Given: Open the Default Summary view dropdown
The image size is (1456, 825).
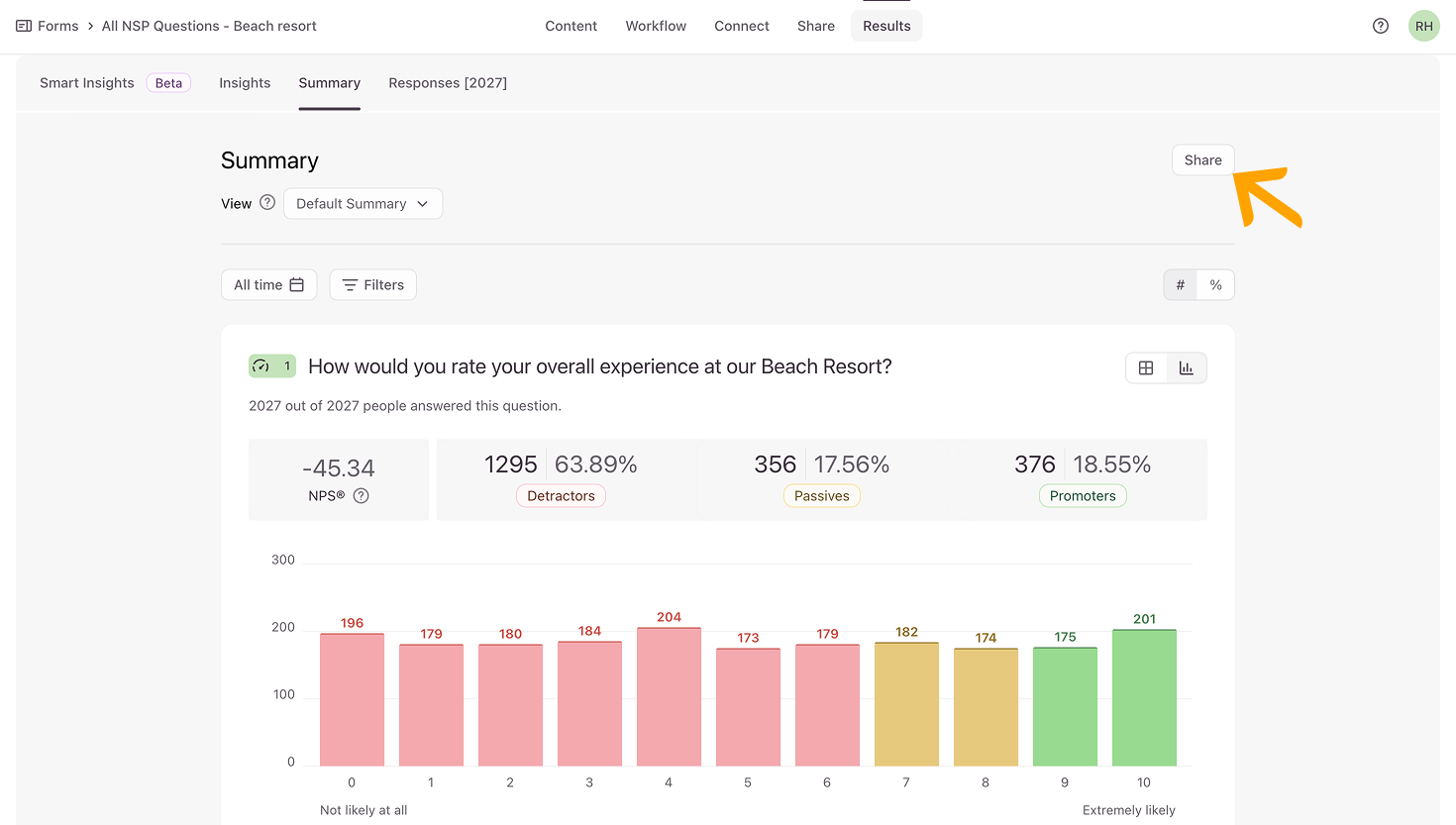Looking at the screenshot, I should (x=363, y=204).
